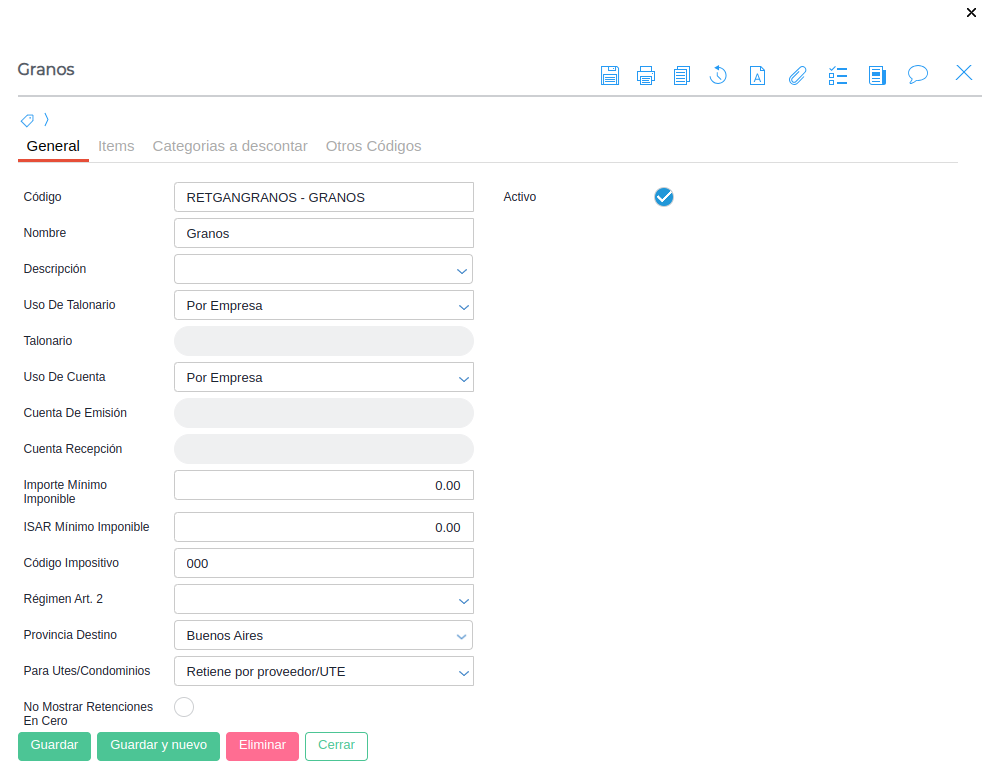
Task: Click the tag icon above tabs
Action: point(27,120)
